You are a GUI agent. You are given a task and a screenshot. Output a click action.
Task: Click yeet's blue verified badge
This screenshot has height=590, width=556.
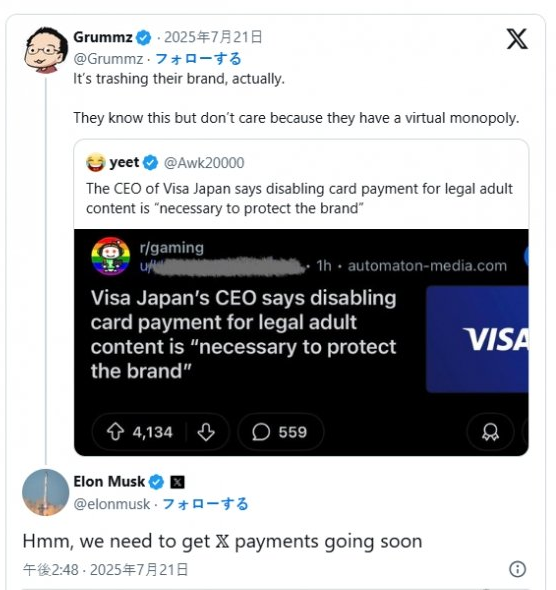click(151, 163)
